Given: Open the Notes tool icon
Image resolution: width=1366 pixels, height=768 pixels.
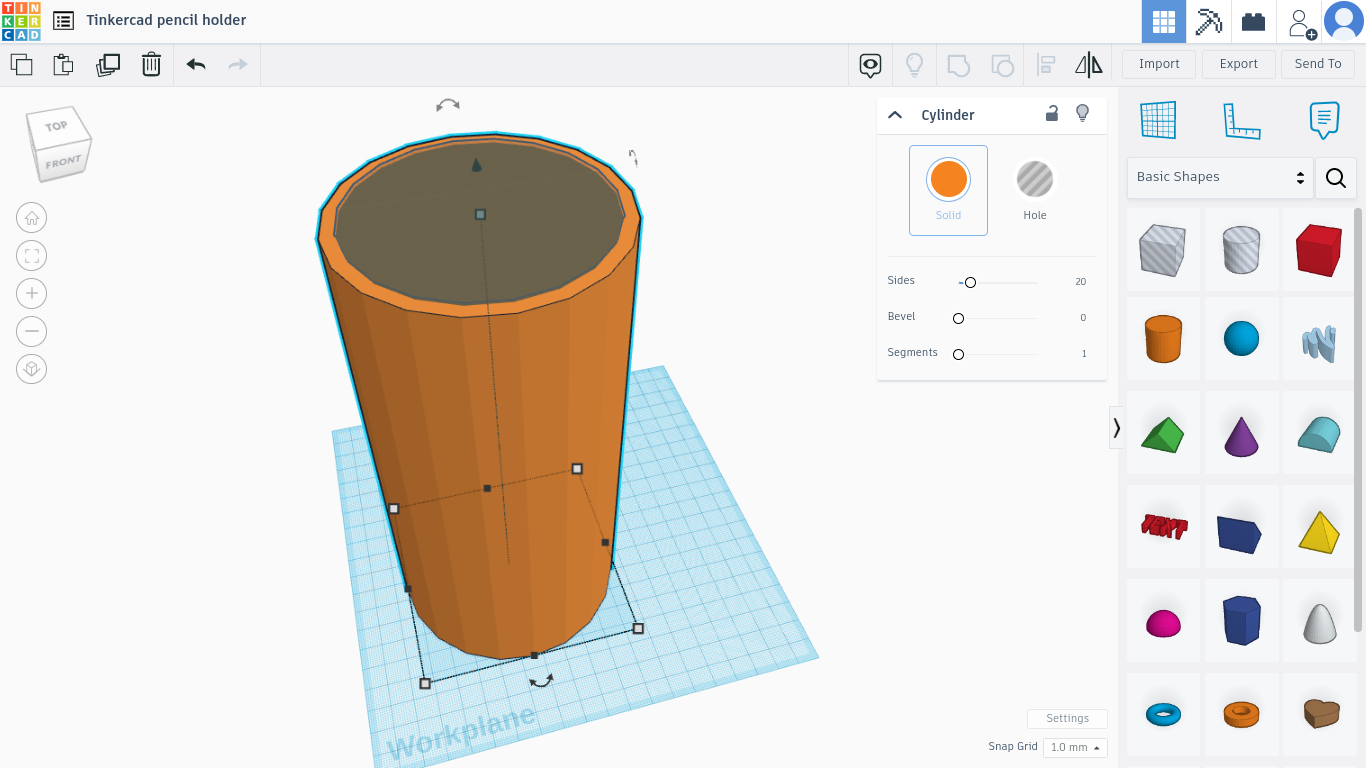Looking at the screenshot, I should [1323, 121].
